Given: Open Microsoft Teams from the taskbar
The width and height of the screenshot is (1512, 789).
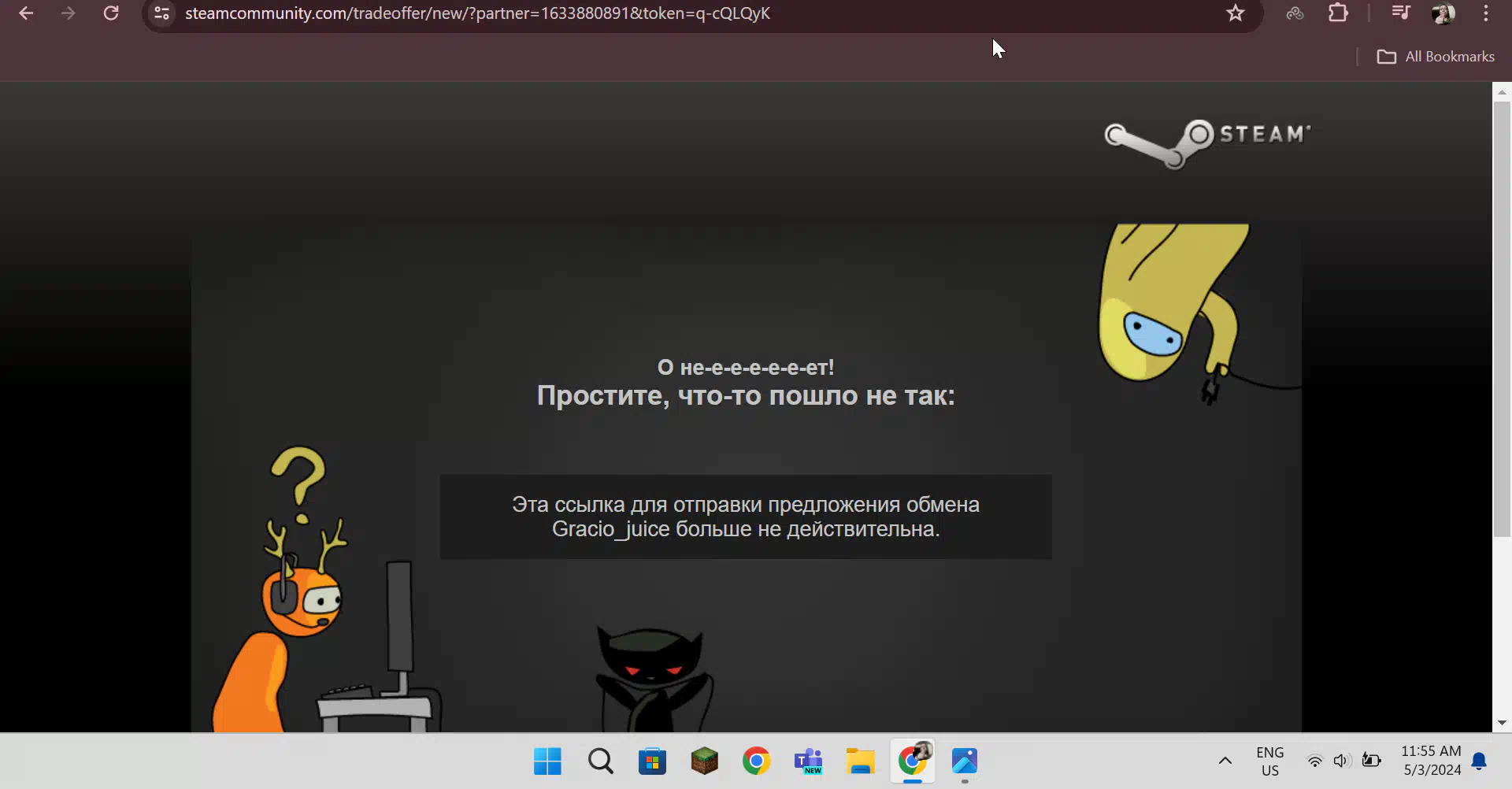Looking at the screenshot, I should click(x=808, y=761).
